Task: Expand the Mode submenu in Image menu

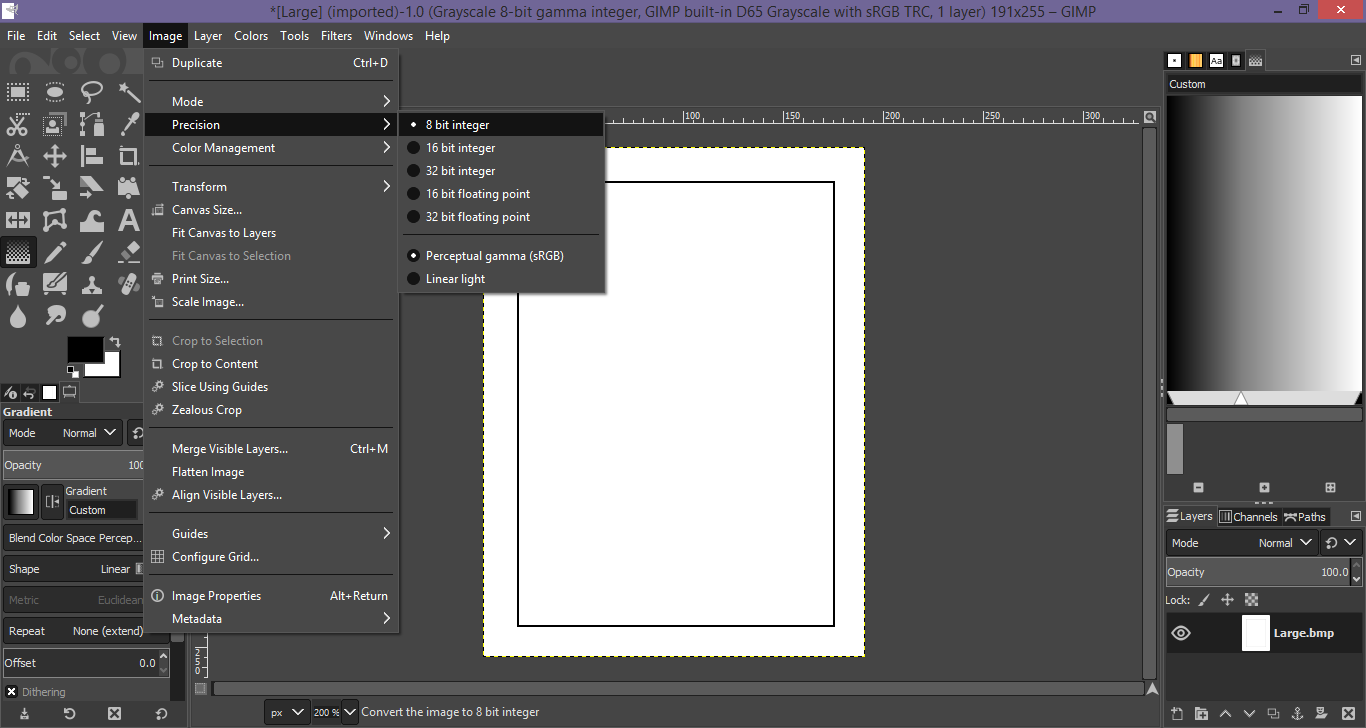Action: point(271,102)
